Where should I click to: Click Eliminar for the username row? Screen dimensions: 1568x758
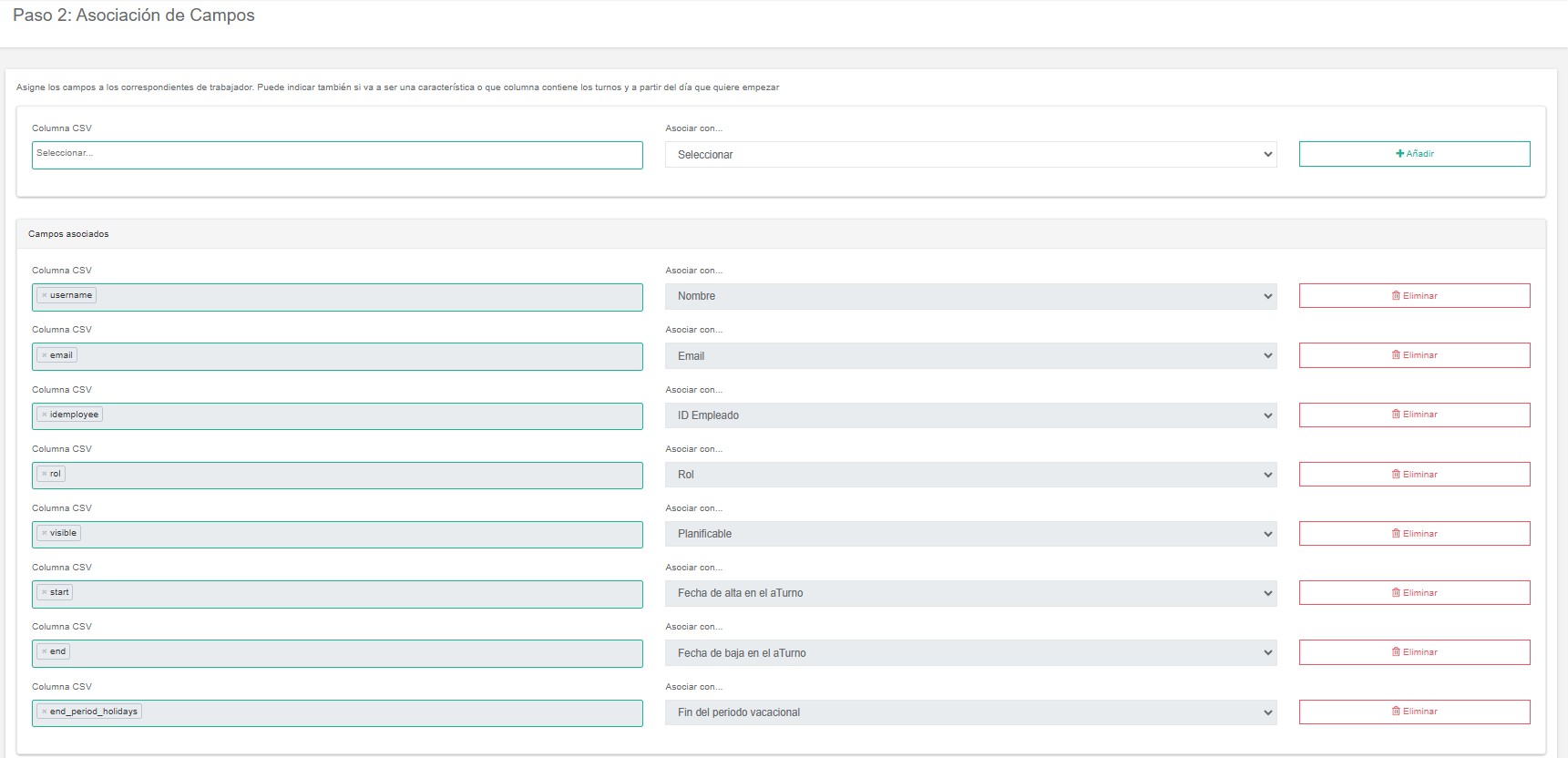[1414, 296]
